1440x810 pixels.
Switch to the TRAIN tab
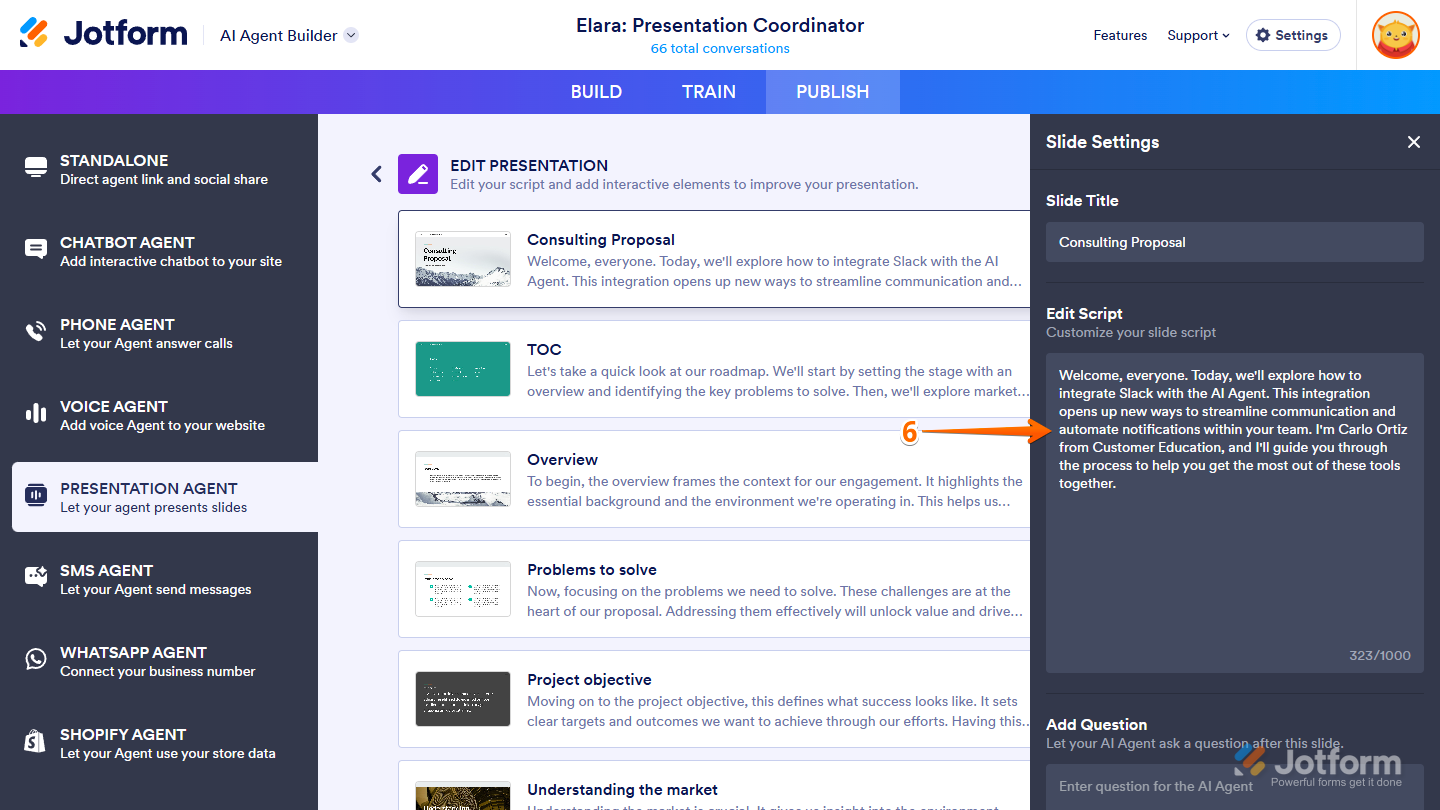coord(709,92)
